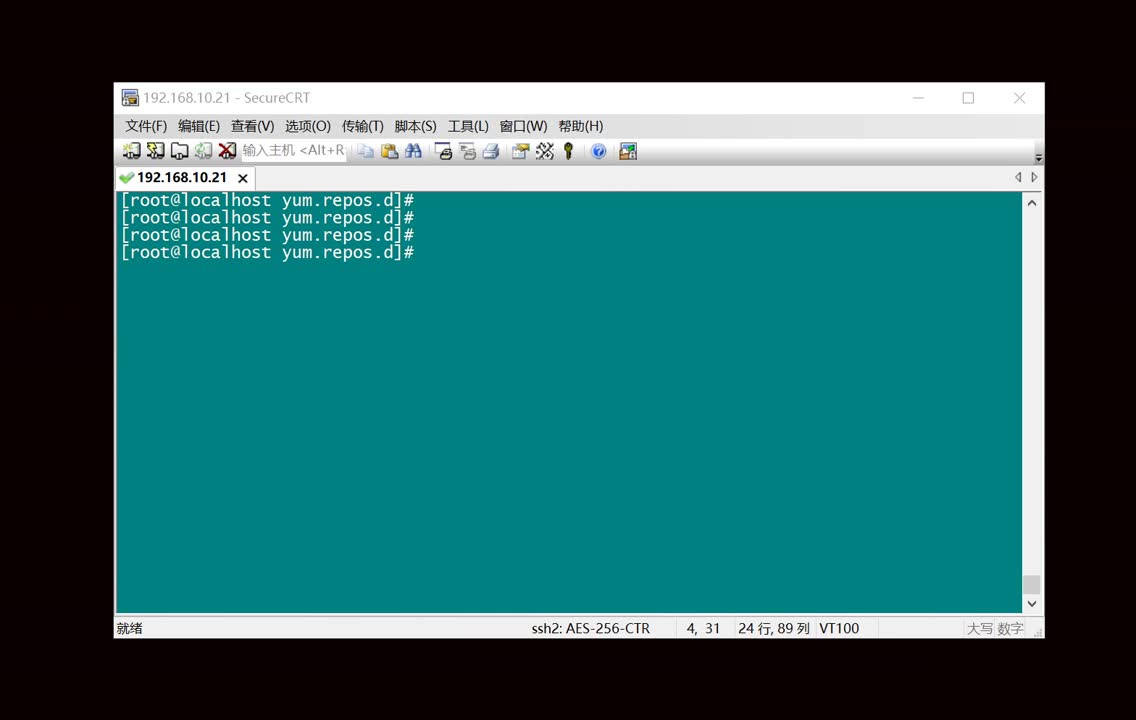Click the Reconnect green arrows icon
Image resolution: width=1136 pixels, height=720 pixels.
(203, 151)
